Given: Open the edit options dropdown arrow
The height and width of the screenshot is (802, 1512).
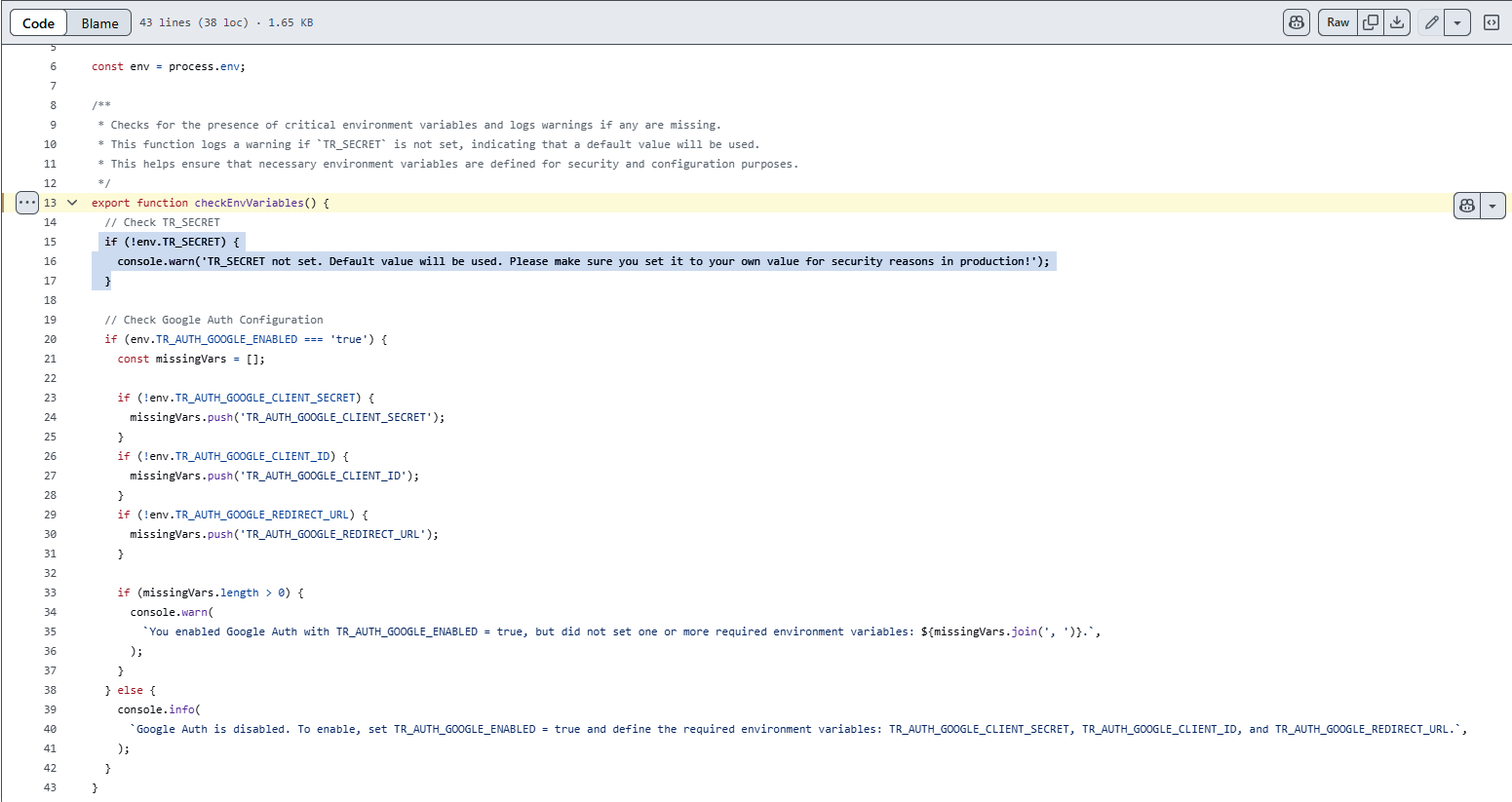Looking at the screenshot, I should [x=1457, y=22].
